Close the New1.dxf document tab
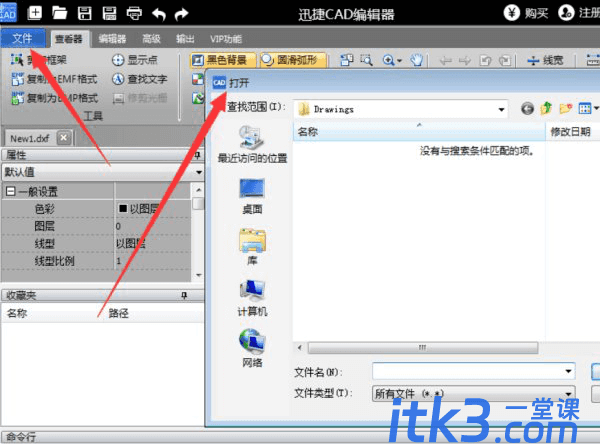 coord(64,137)
